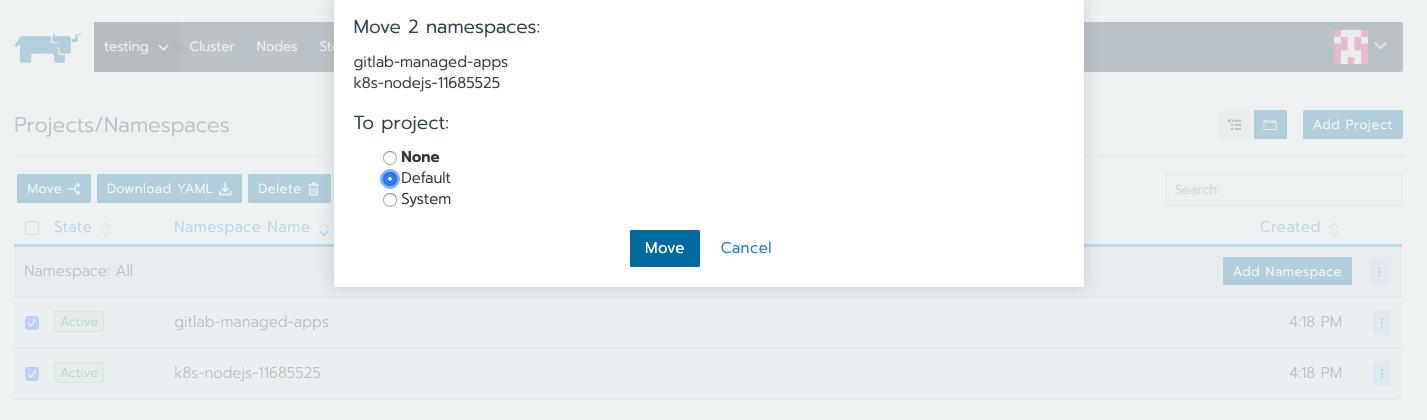Open the Cluster nav tab
Screen dimensions: 1427x420
tap(212, 47)
